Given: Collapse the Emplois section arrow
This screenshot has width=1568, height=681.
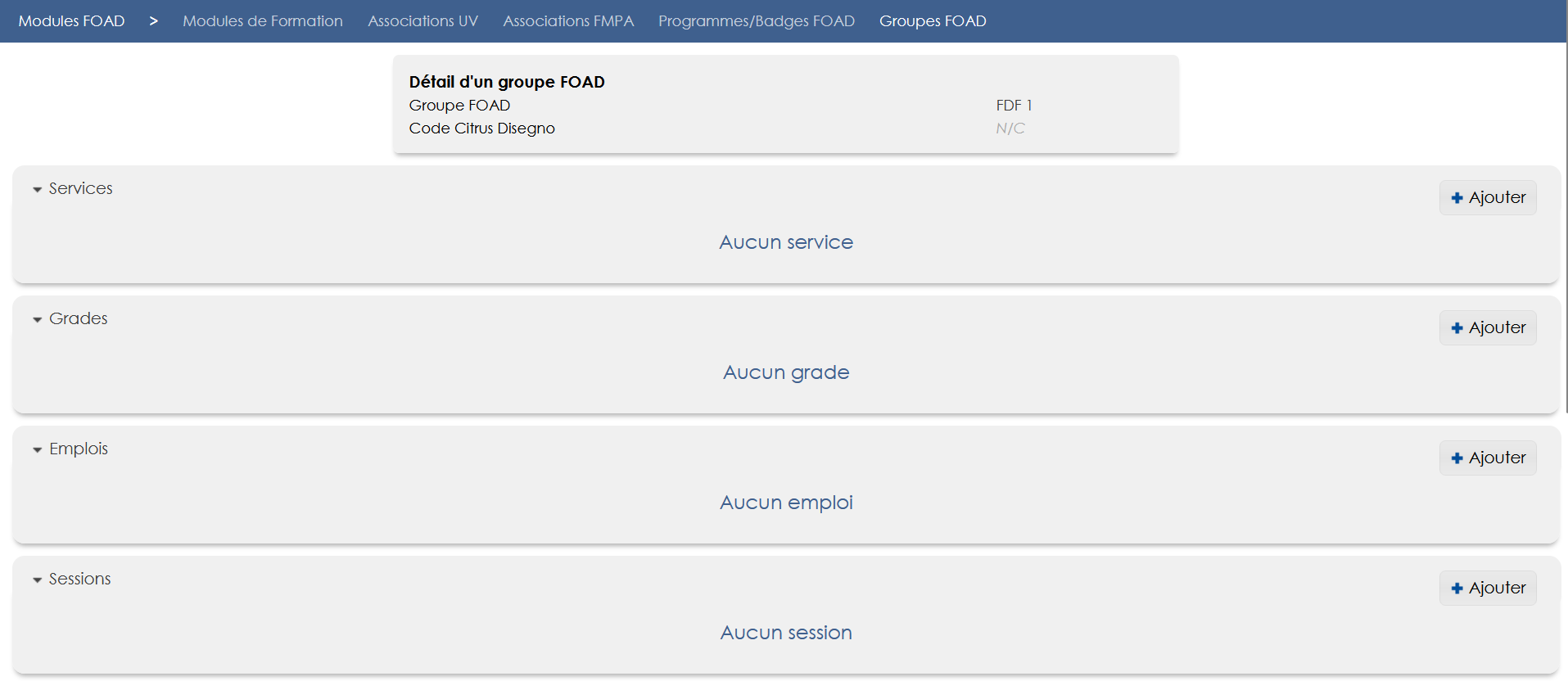Looking at the screenshot, I should point(37,449).
